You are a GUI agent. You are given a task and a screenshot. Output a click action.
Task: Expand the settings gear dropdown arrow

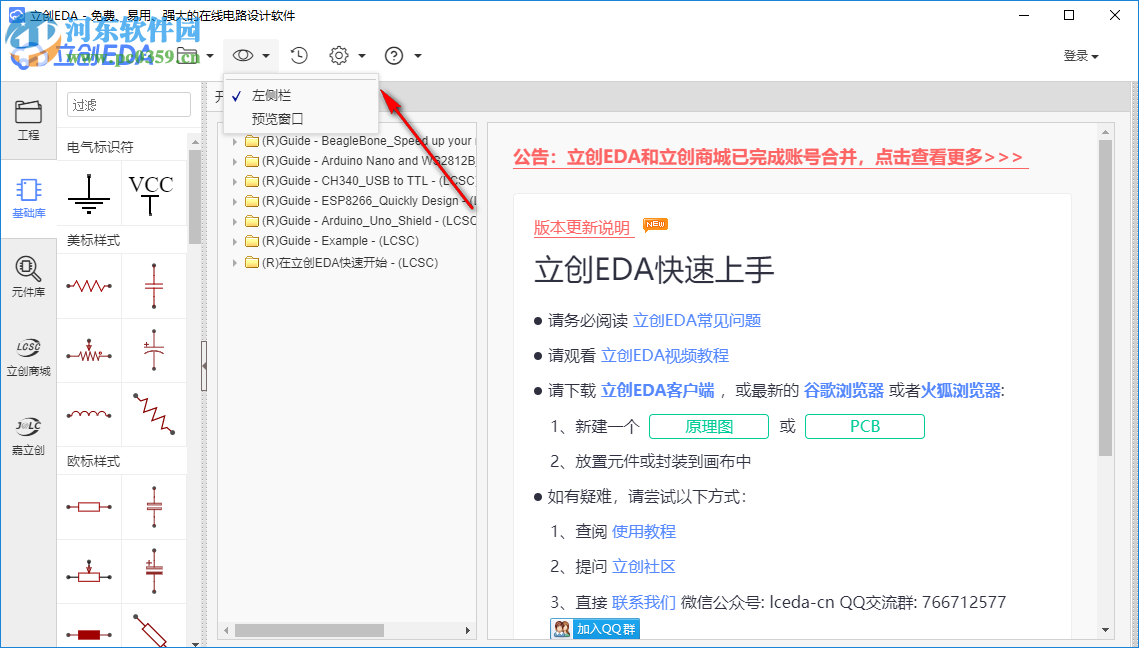362,56
